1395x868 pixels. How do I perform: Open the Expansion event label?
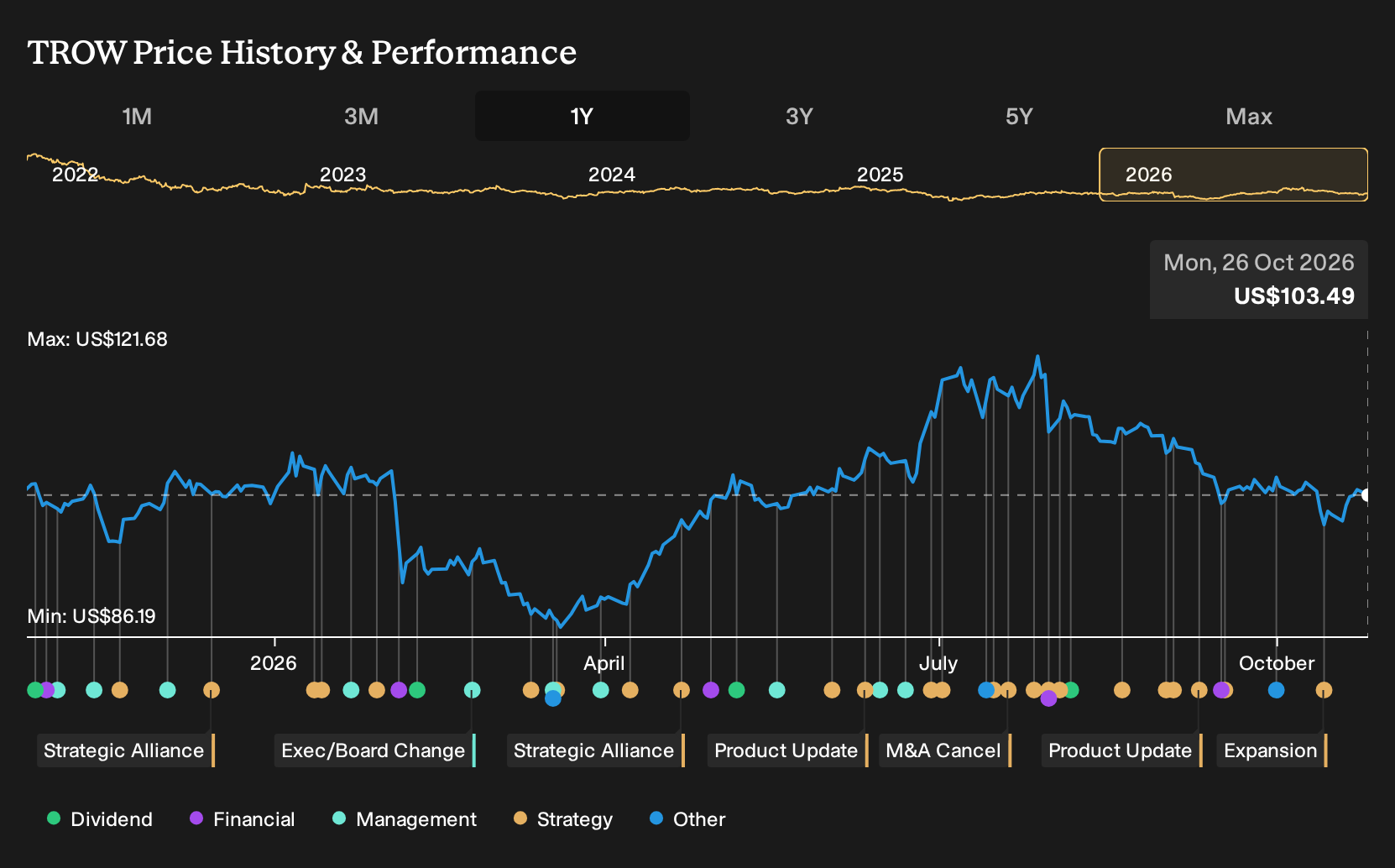1272,750
